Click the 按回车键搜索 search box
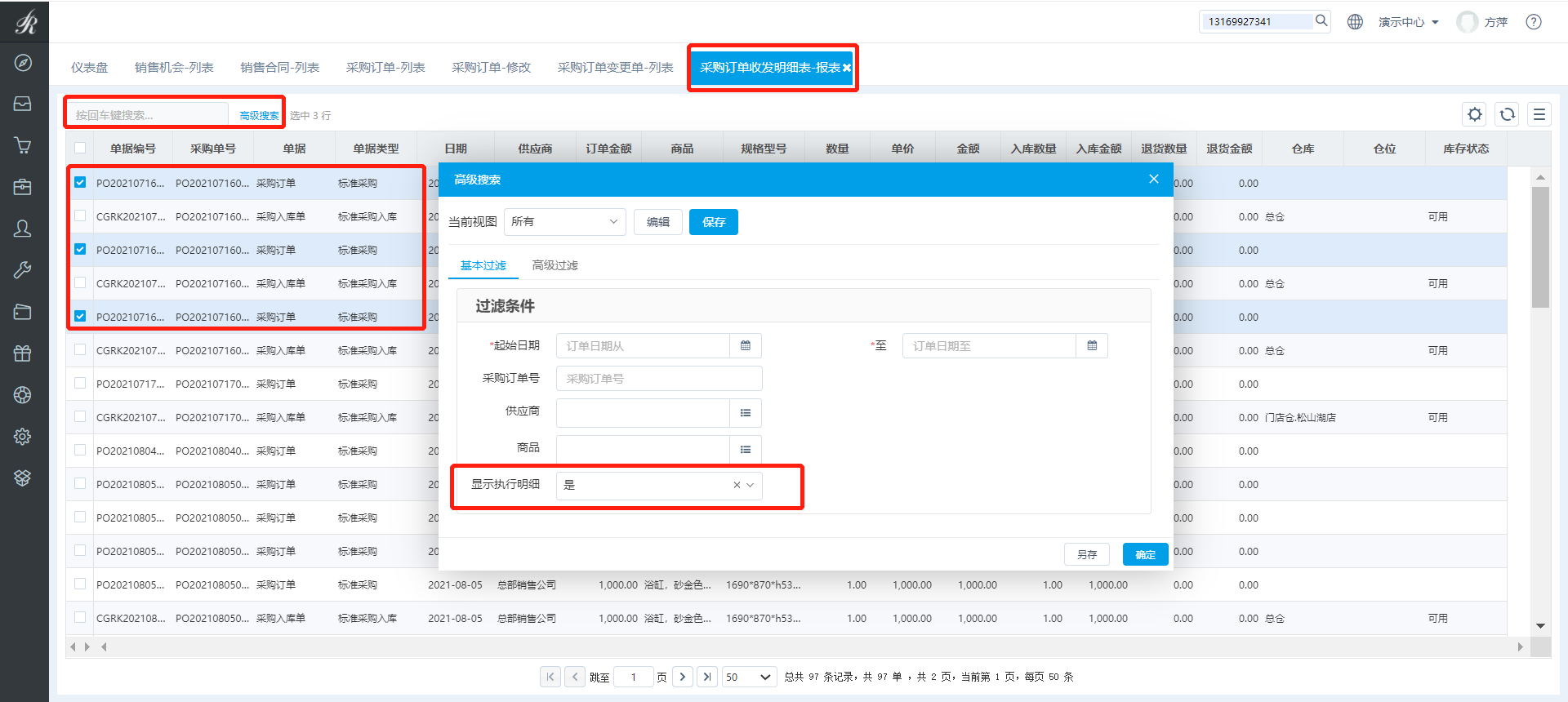Image resolution: width=1568 pixels, height=702 pixels. tap(147, 115)
